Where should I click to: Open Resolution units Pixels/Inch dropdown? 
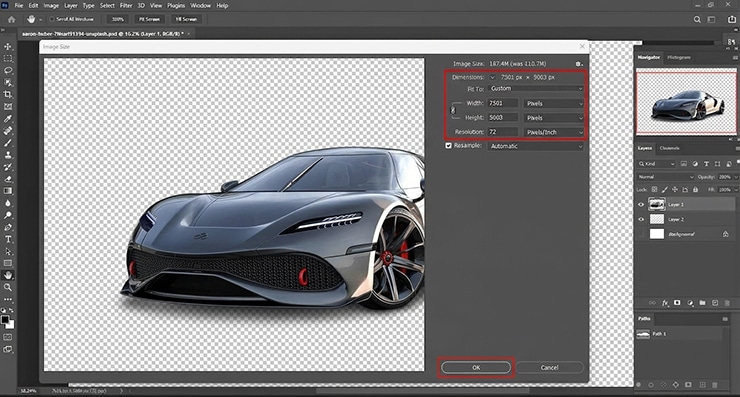point(554,132)
